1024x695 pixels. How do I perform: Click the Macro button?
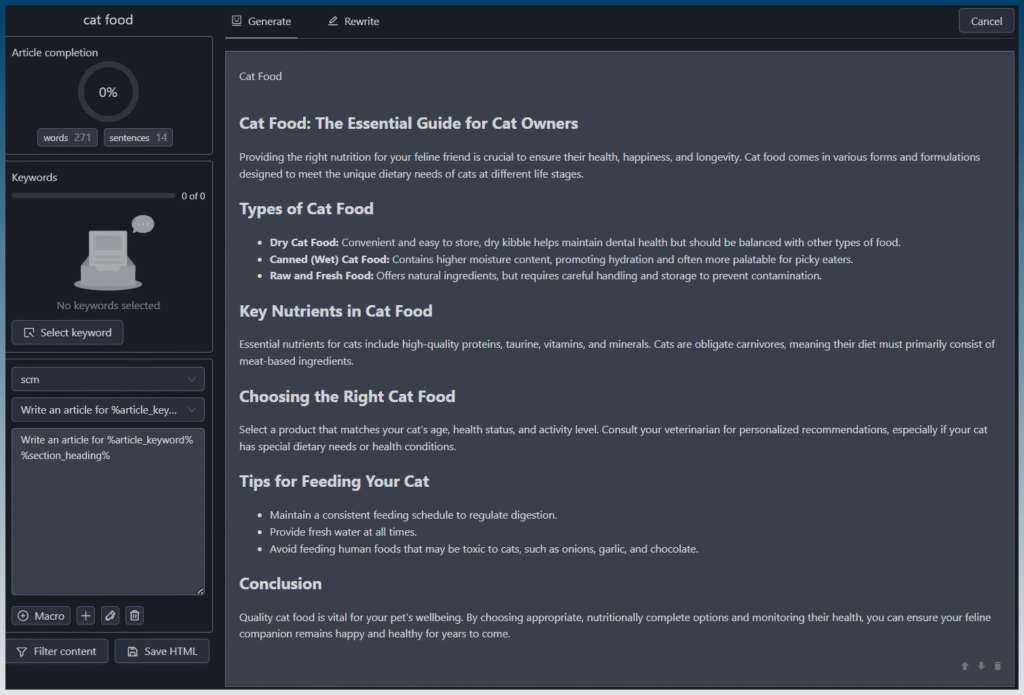(x=41, y=616)
